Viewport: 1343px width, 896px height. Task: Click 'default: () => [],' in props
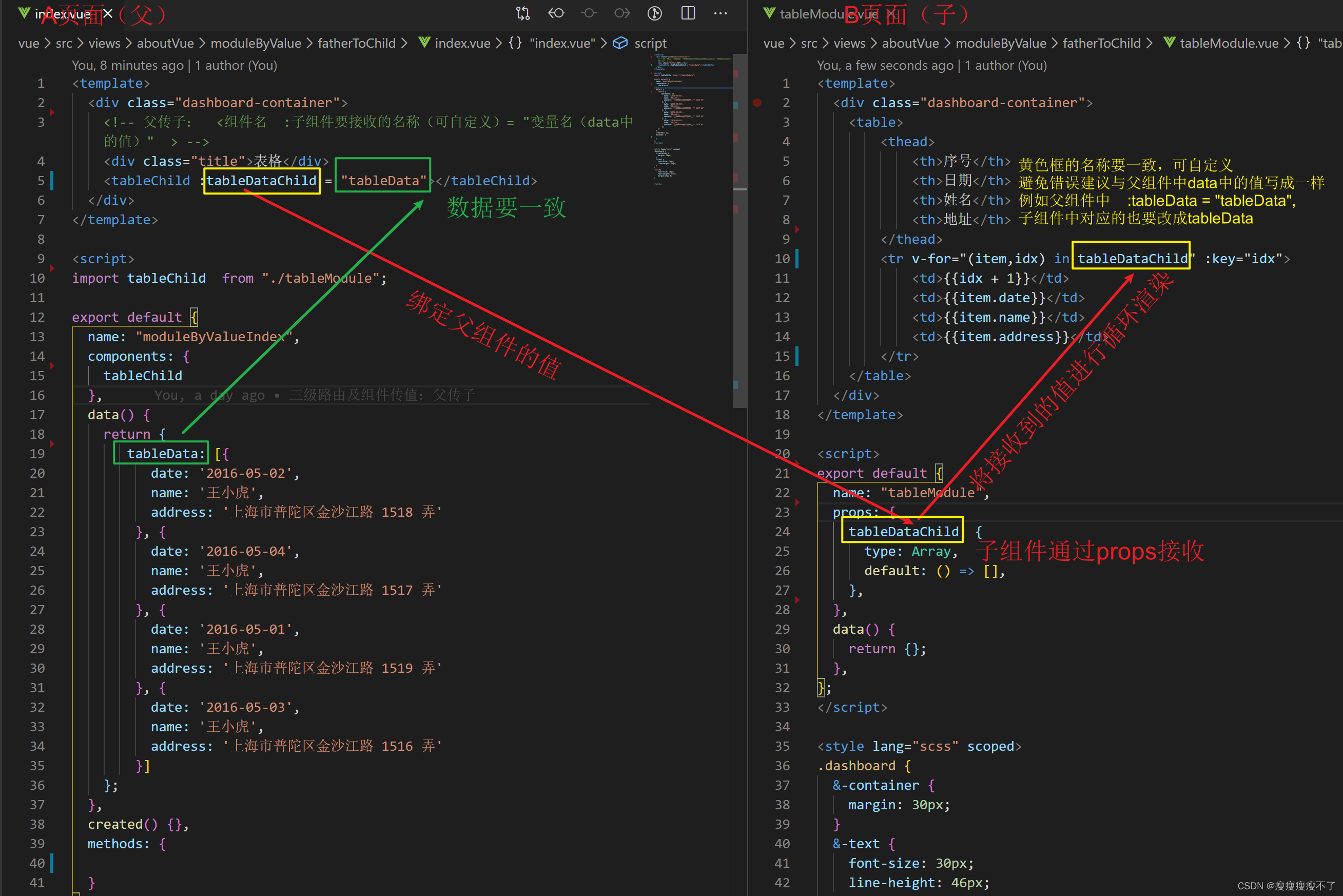pos(935,571)
